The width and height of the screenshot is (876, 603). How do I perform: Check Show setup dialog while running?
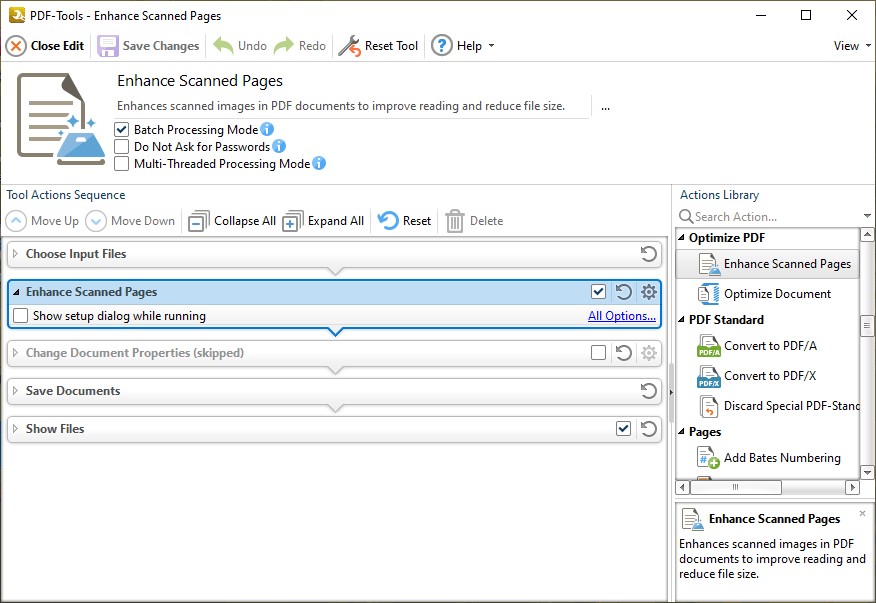tap(21, 316)
